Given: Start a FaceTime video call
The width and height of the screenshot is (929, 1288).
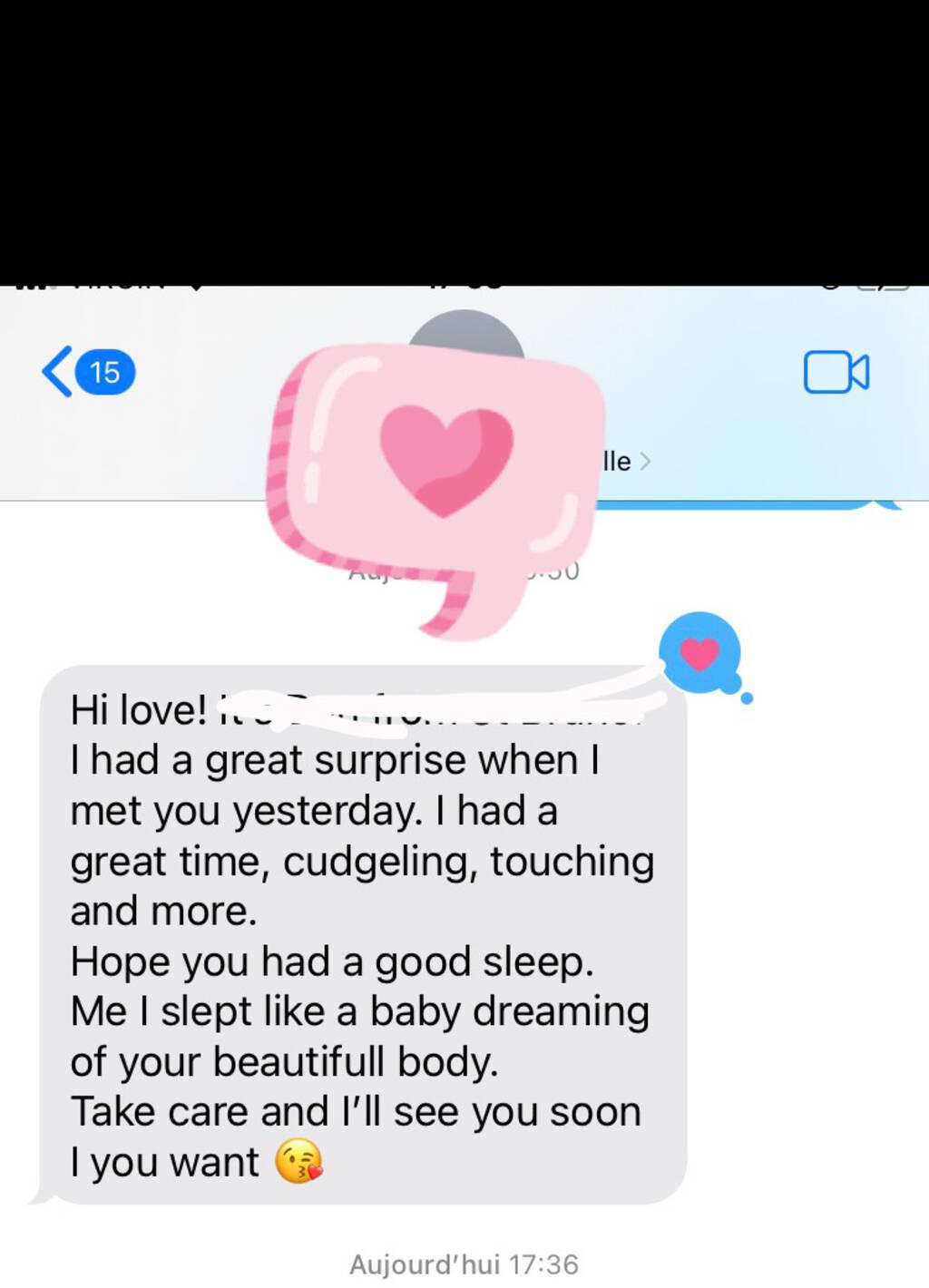Looking at the screenshot, I should (x=836, y=372).
